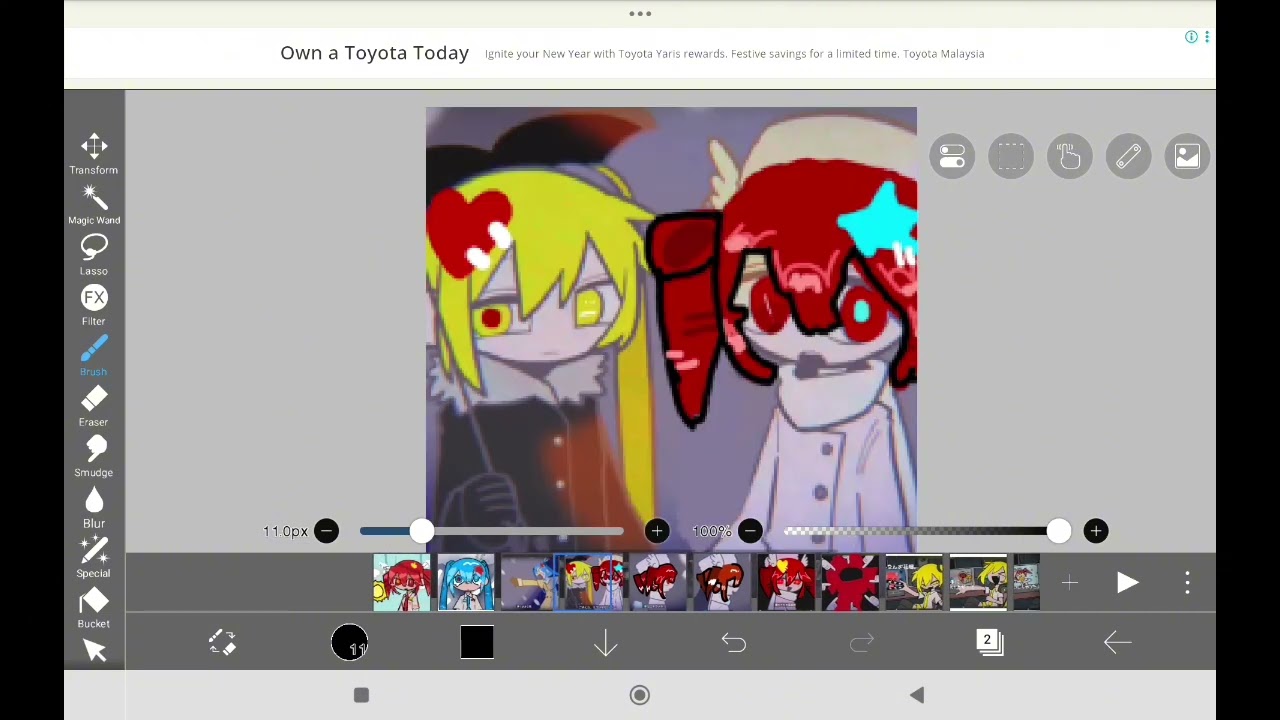Select the Magic Wand tool

94,204
